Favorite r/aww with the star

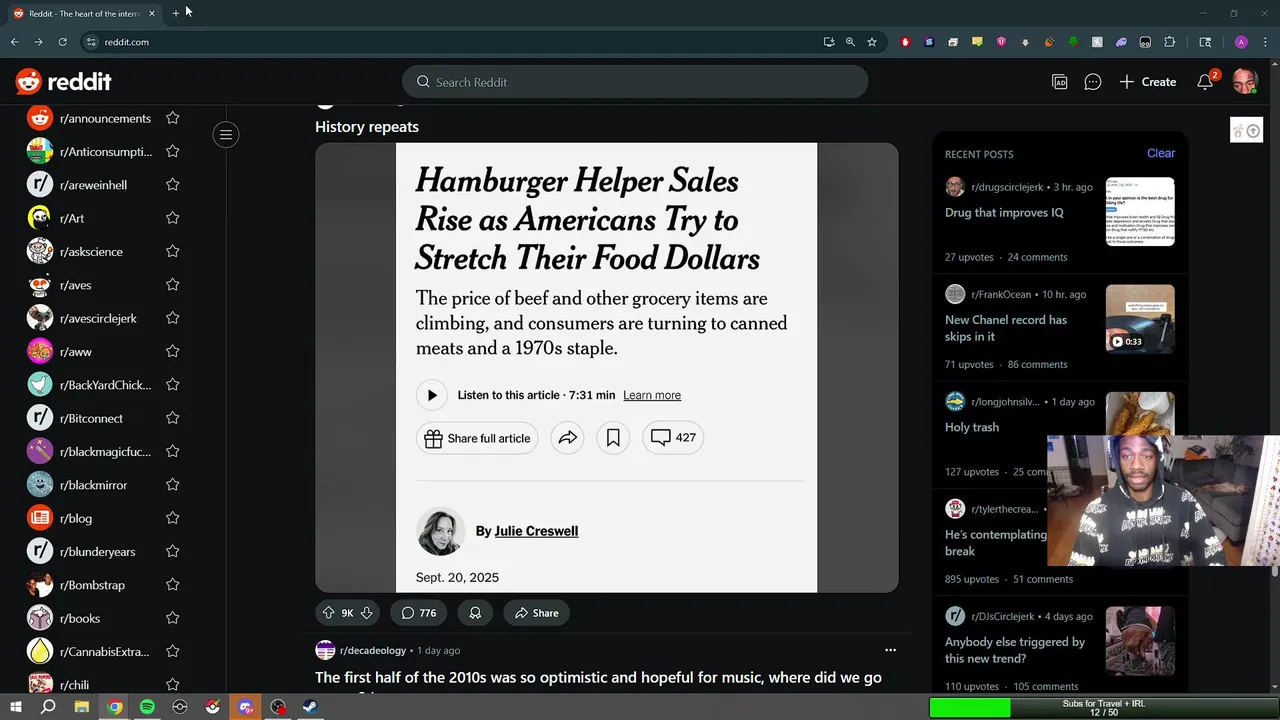tap(172, 351)
